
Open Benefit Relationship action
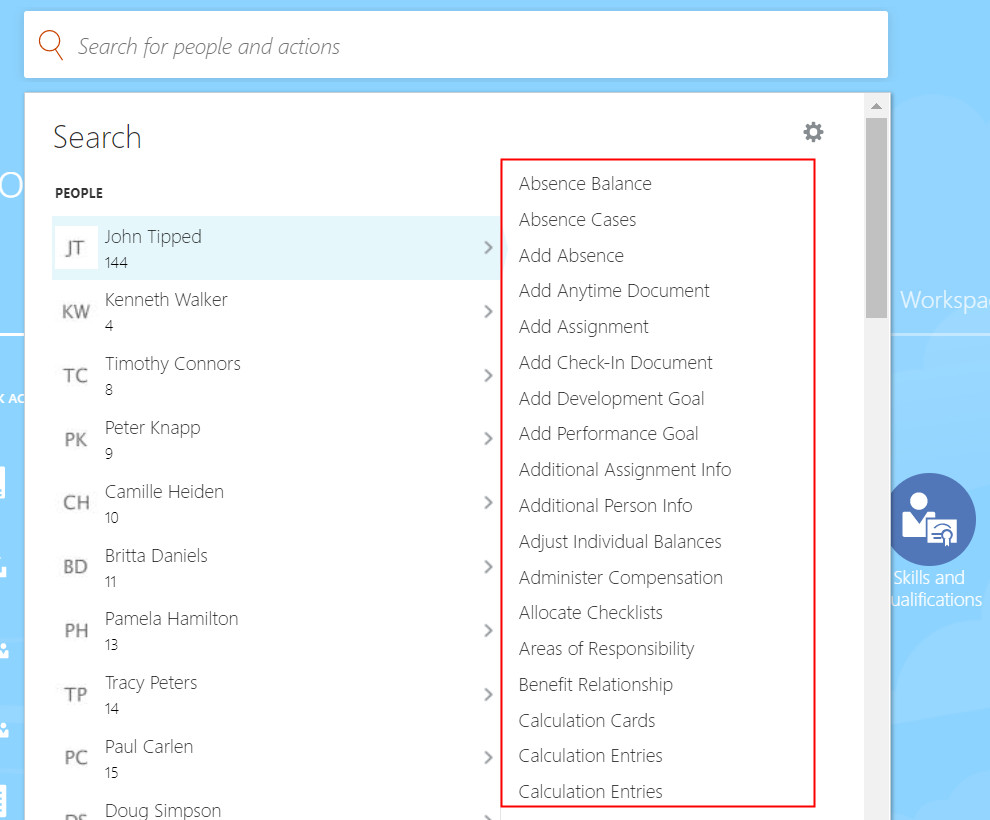595,685
